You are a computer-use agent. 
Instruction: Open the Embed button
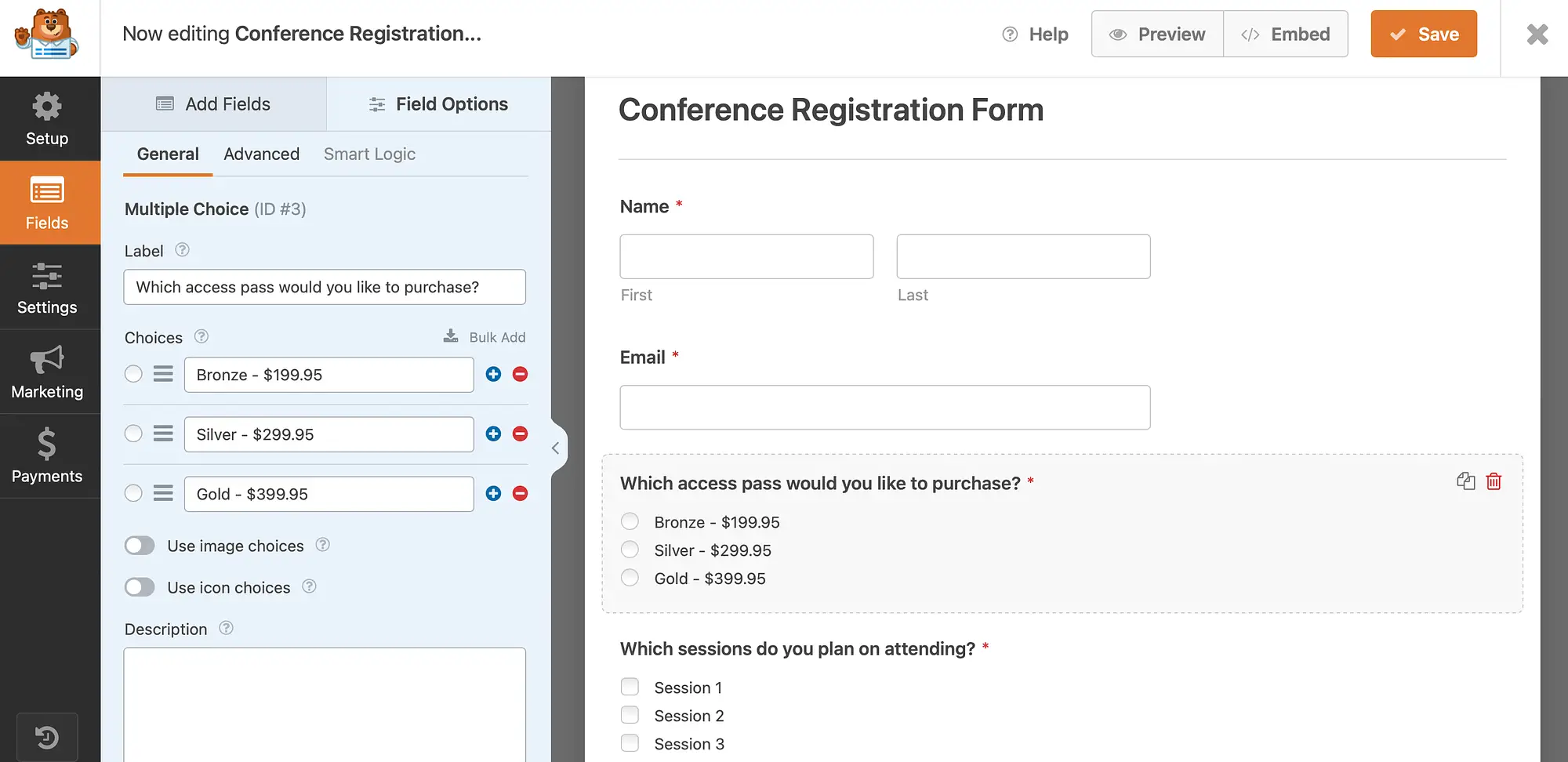[x=1286, y=34]
